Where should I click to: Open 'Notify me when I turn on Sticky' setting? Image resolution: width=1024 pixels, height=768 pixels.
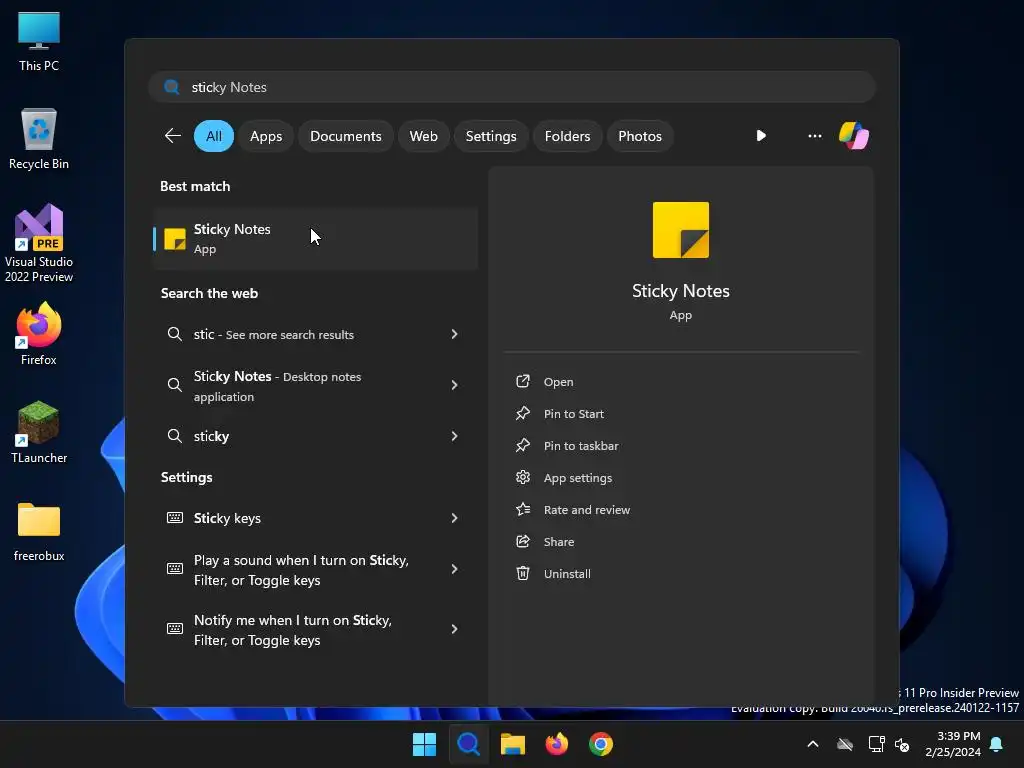pyautogui.click(x=316, y=630)
